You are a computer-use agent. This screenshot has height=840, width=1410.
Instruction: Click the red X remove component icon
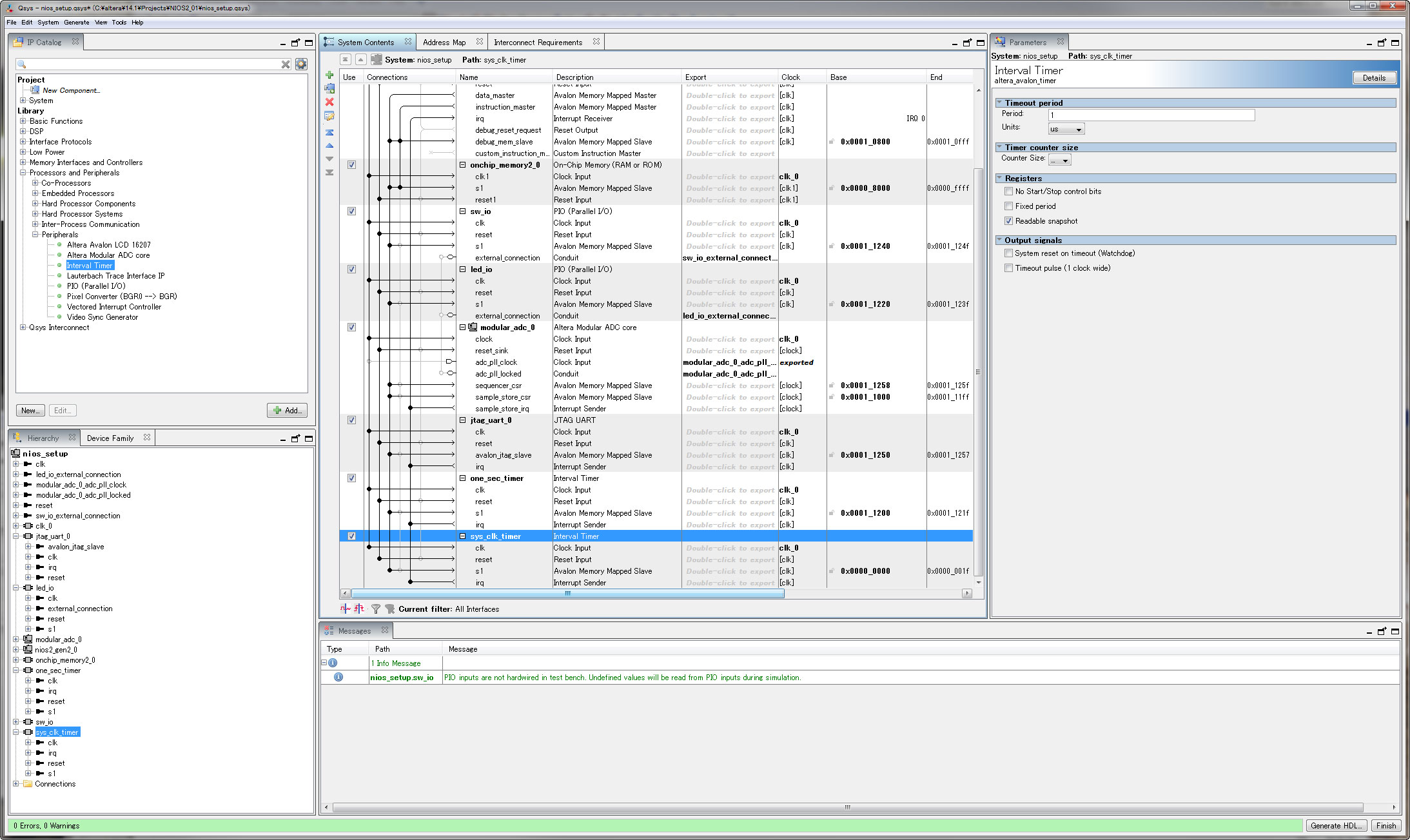[329, 102]
